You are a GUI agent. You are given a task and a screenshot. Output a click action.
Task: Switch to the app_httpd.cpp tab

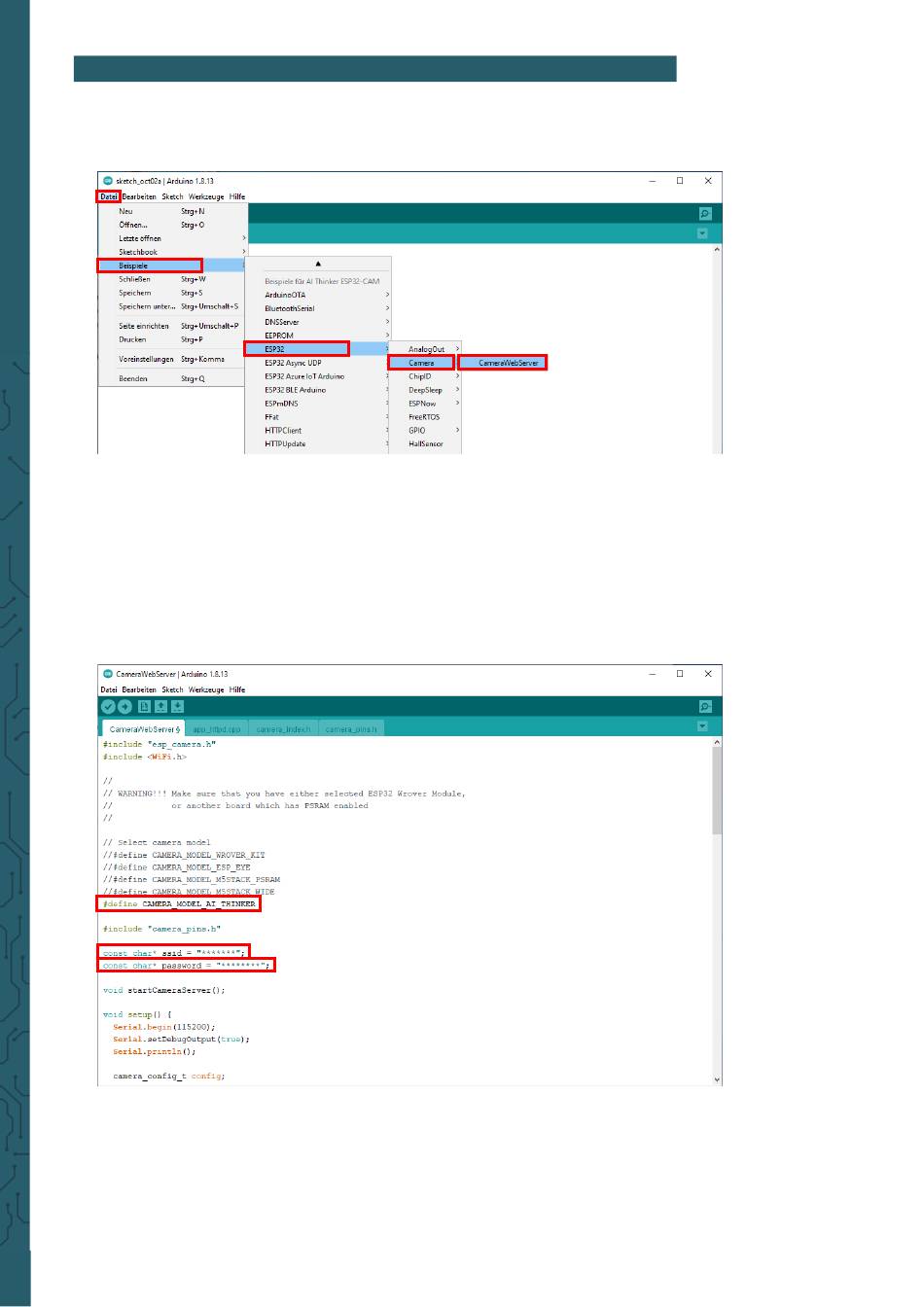coord(216,729)
